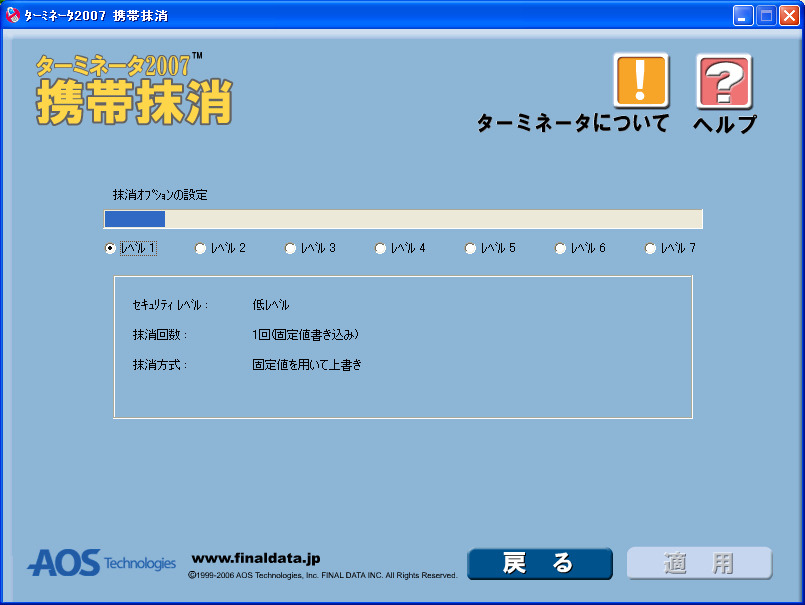Click the 抹消方式 label

[160, 365]
